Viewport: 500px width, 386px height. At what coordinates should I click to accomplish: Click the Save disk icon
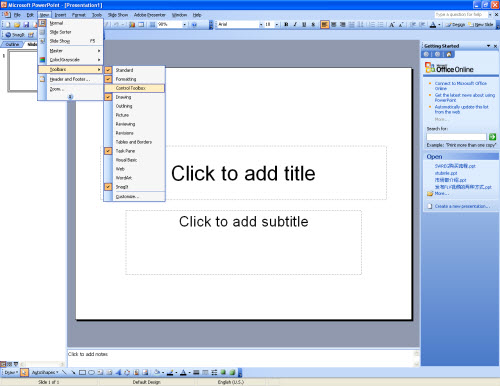tap(26, 25)
